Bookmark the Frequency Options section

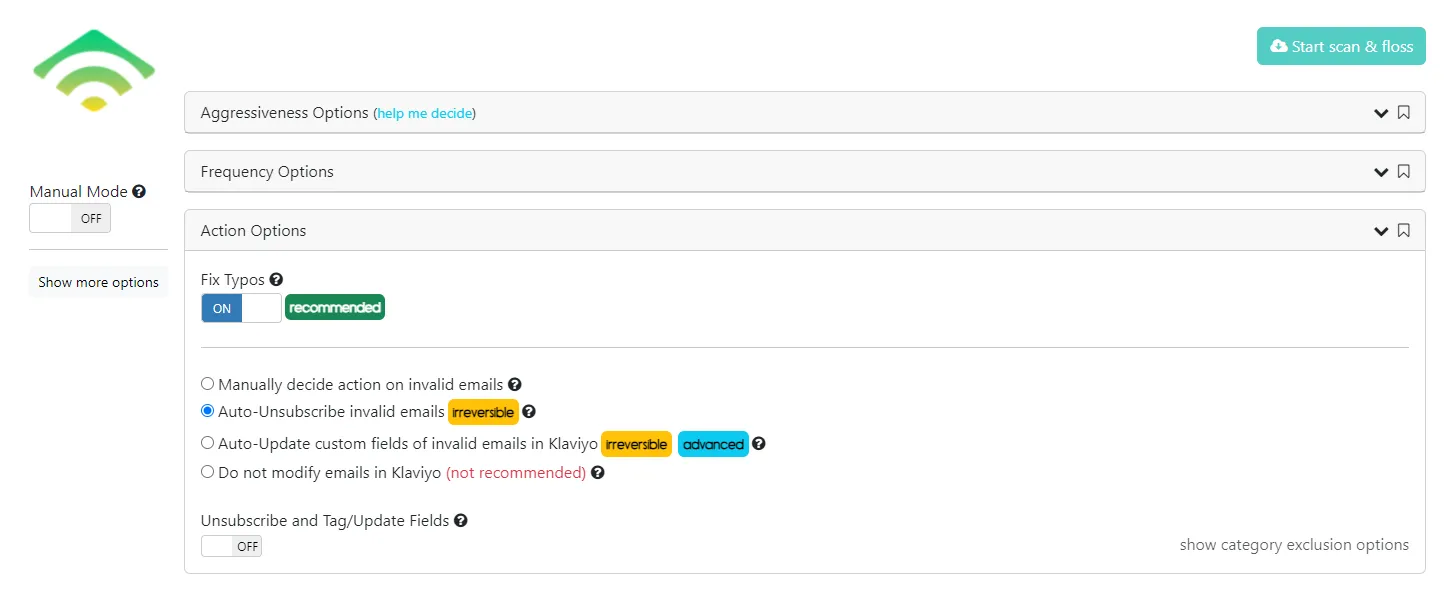point(1404,172)
